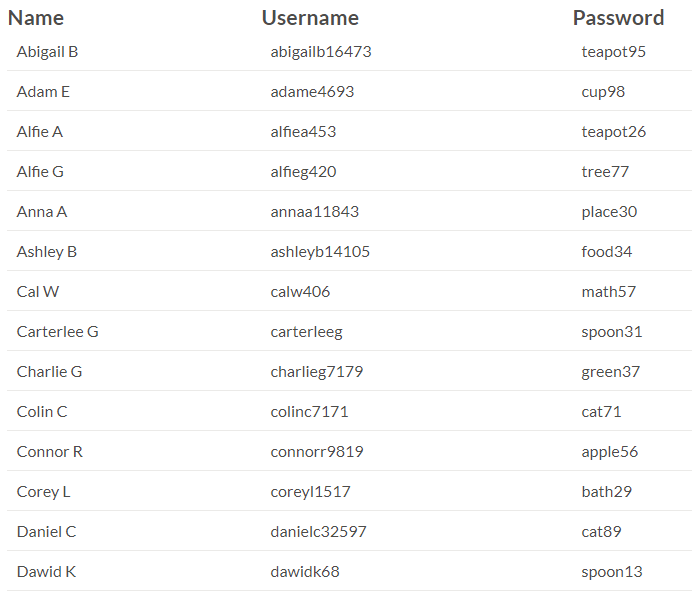The height and width of the screenshot is (593, 692).
Task: Click the password bath29
Action: pos(606,491)
